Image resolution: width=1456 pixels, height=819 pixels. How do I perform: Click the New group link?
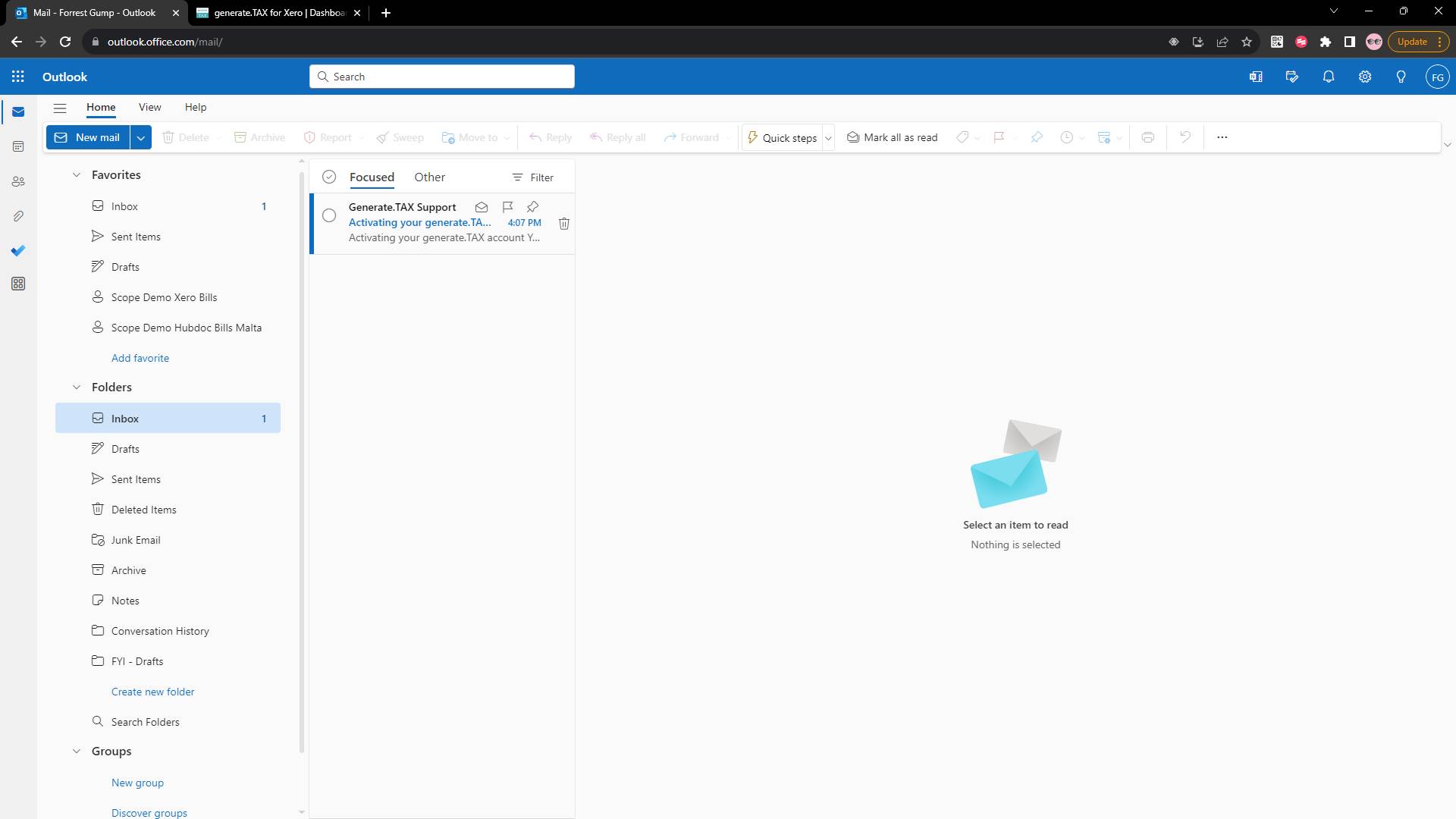click(x=137, y=783)
